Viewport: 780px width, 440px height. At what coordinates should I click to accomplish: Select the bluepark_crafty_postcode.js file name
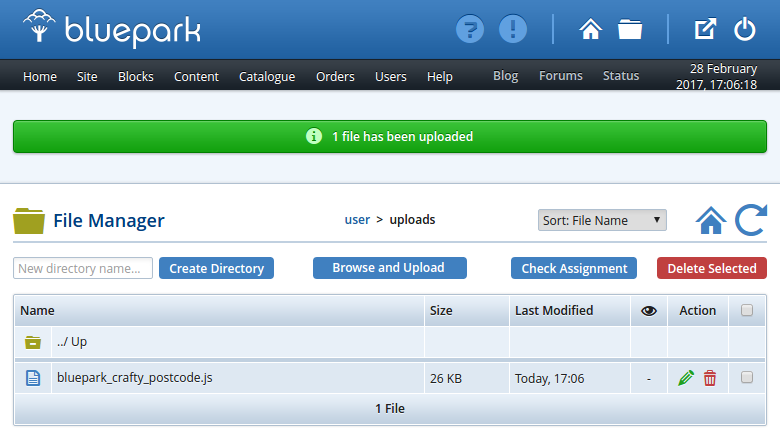point(134,378)
